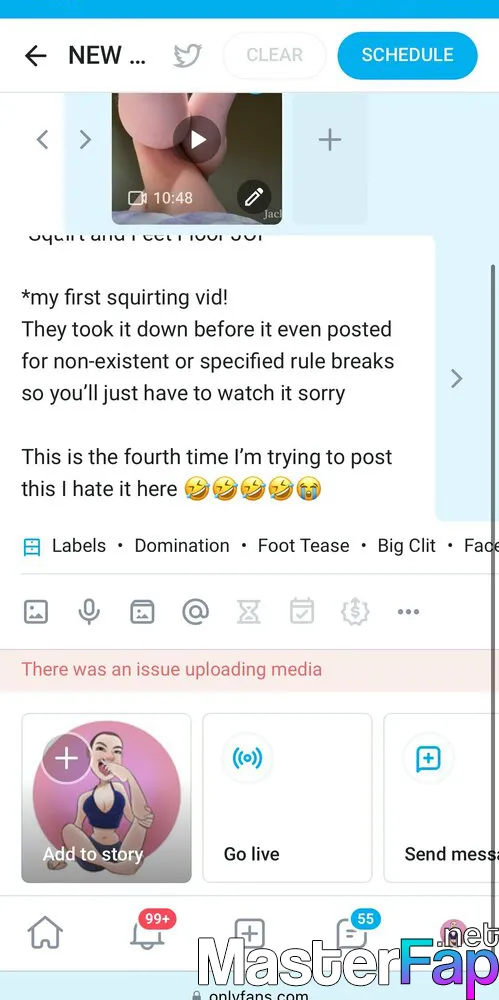Viewport: 499px width, 1000px height.
Task: Open the Labels list icon
Action: [31, 547]
